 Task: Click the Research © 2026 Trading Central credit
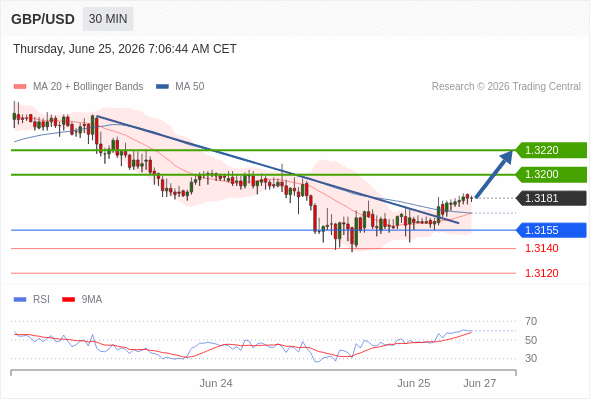(506, 87)
